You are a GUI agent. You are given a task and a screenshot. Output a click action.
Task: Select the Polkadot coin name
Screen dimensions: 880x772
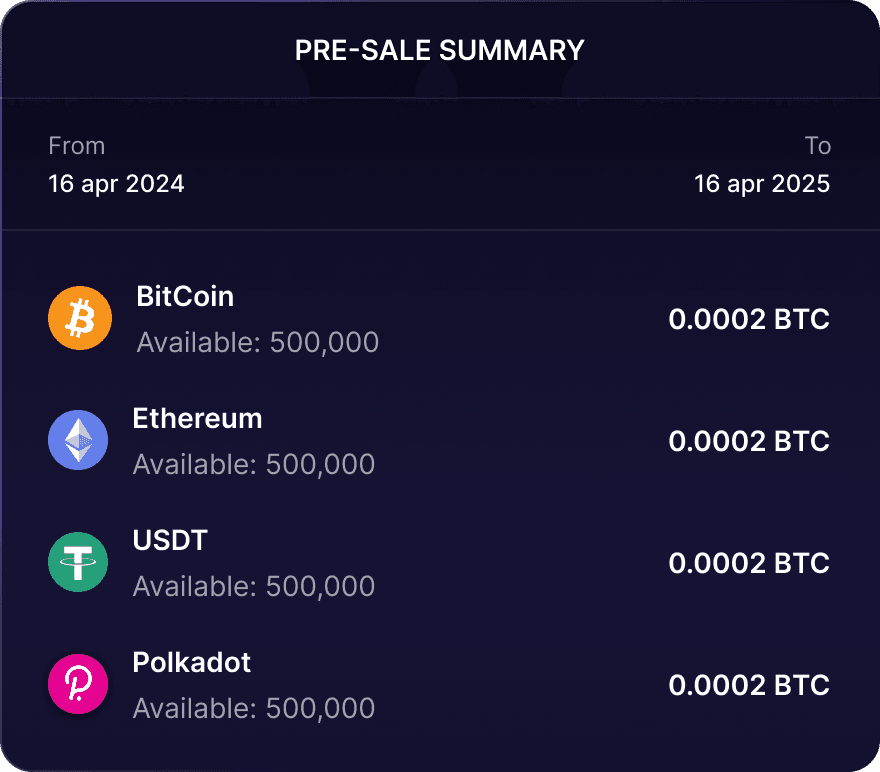(x=191, y=662)
